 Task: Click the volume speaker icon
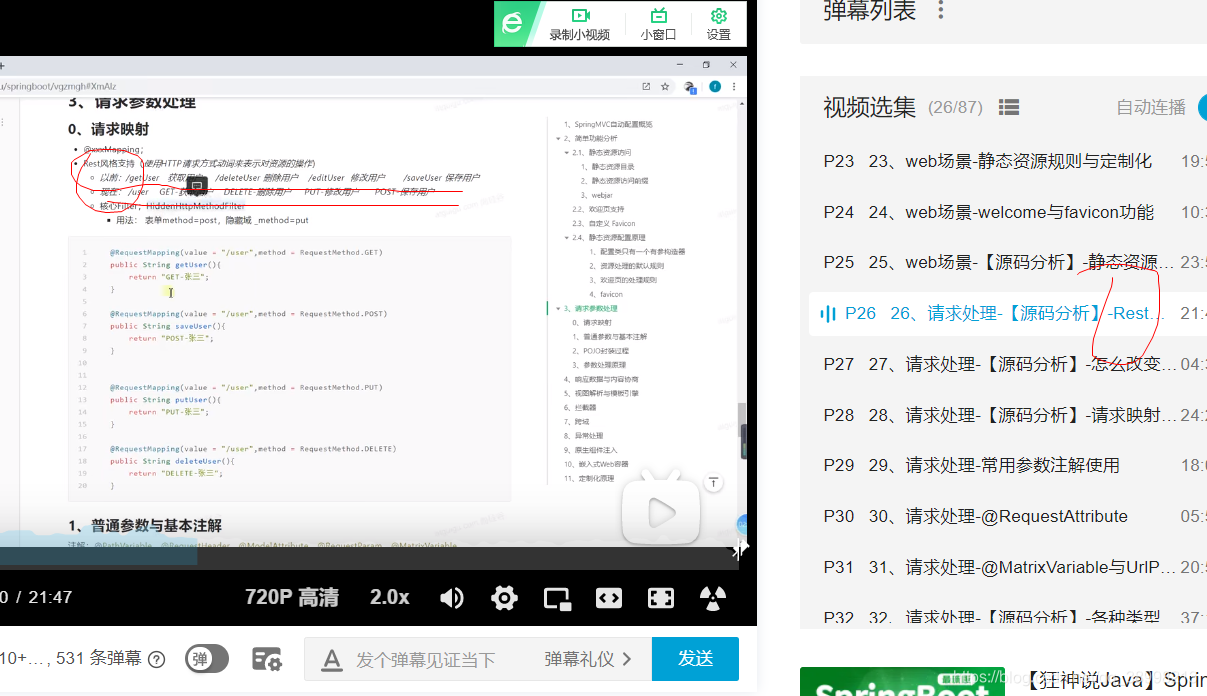point(452,598)
